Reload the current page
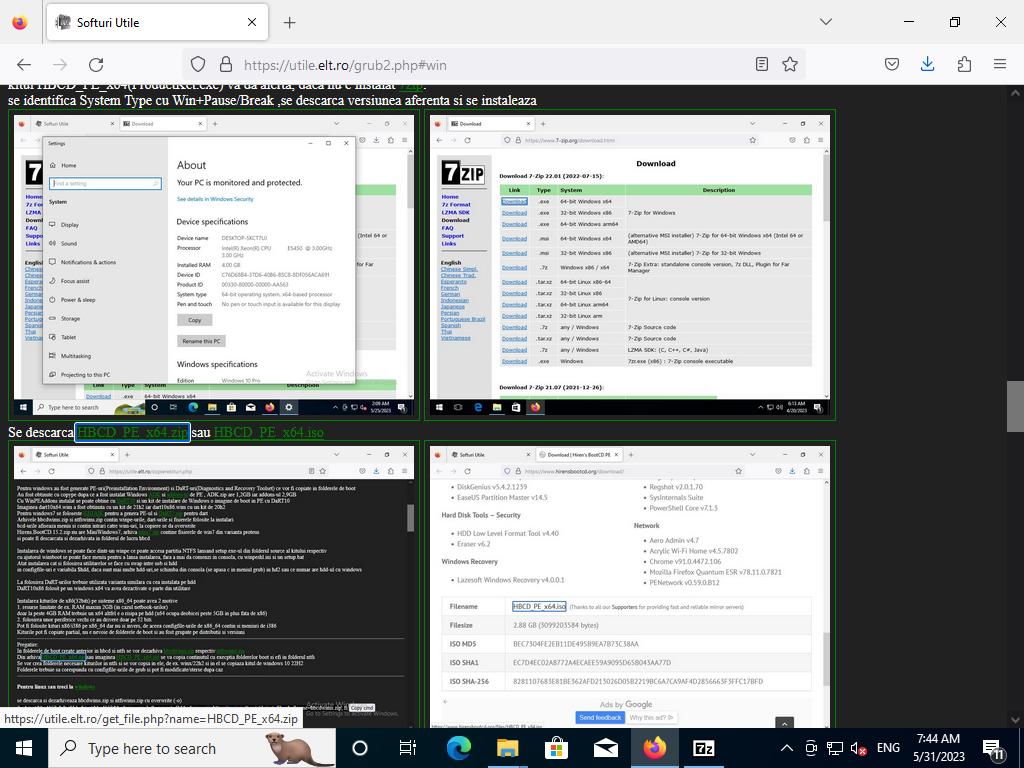1024x768 pixels. 96,64
